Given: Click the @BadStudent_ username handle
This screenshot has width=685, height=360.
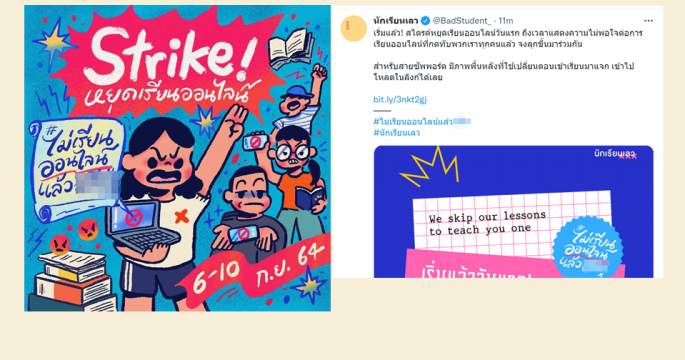Looking at the screenshot, I should (x=461, y=21).
